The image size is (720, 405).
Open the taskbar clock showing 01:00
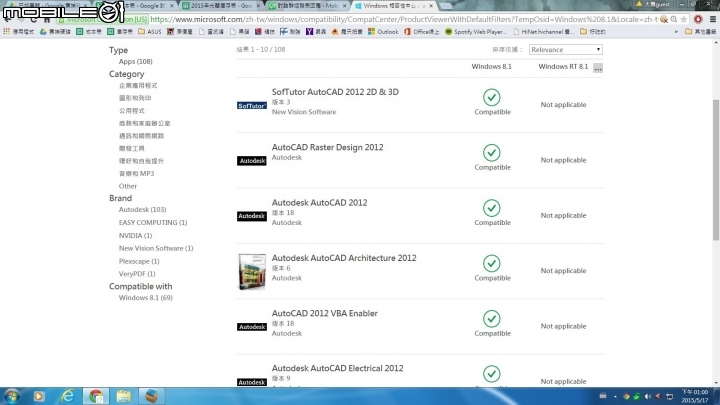coord(695,396)
